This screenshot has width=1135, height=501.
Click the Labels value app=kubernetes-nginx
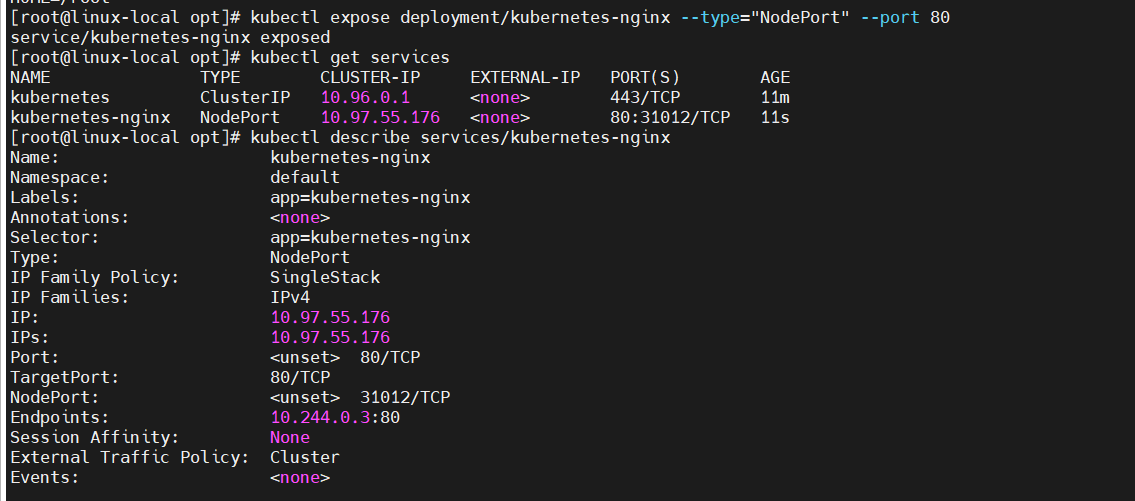click(x=370, y=197)
